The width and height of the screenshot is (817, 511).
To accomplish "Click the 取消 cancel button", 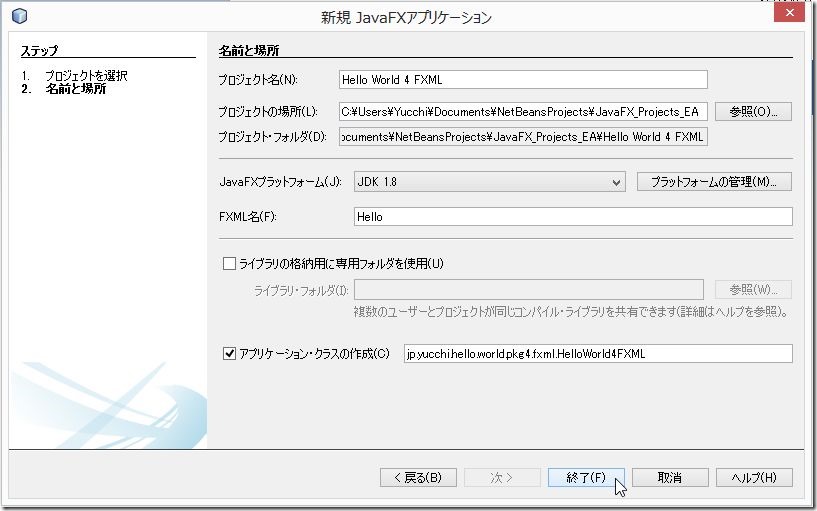I will (x=670, y=477).
